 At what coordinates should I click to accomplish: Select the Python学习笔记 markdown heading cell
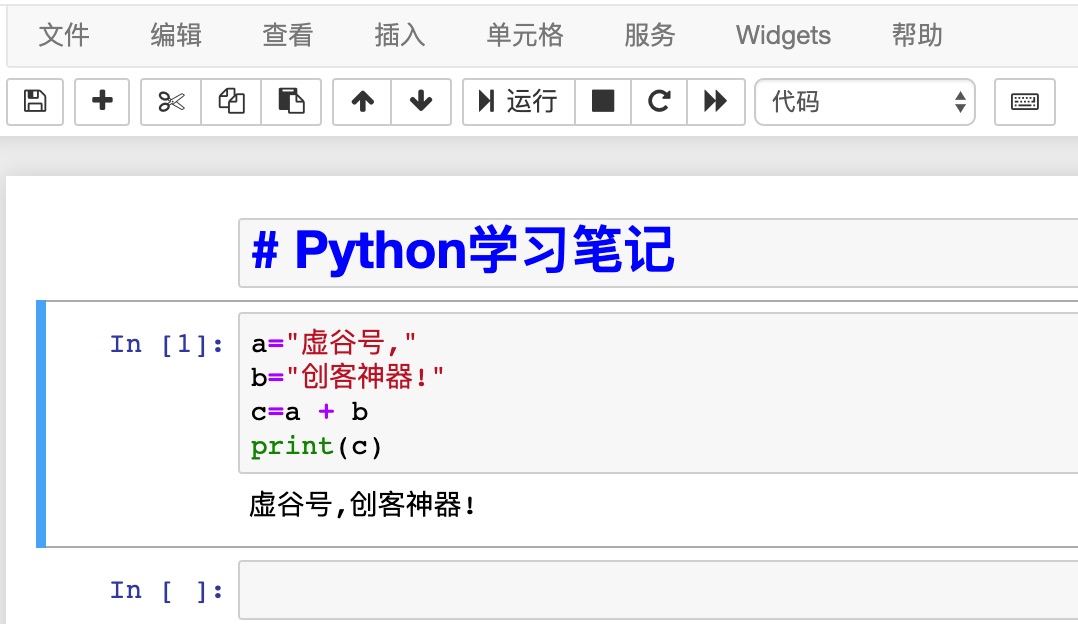point(658,252)
